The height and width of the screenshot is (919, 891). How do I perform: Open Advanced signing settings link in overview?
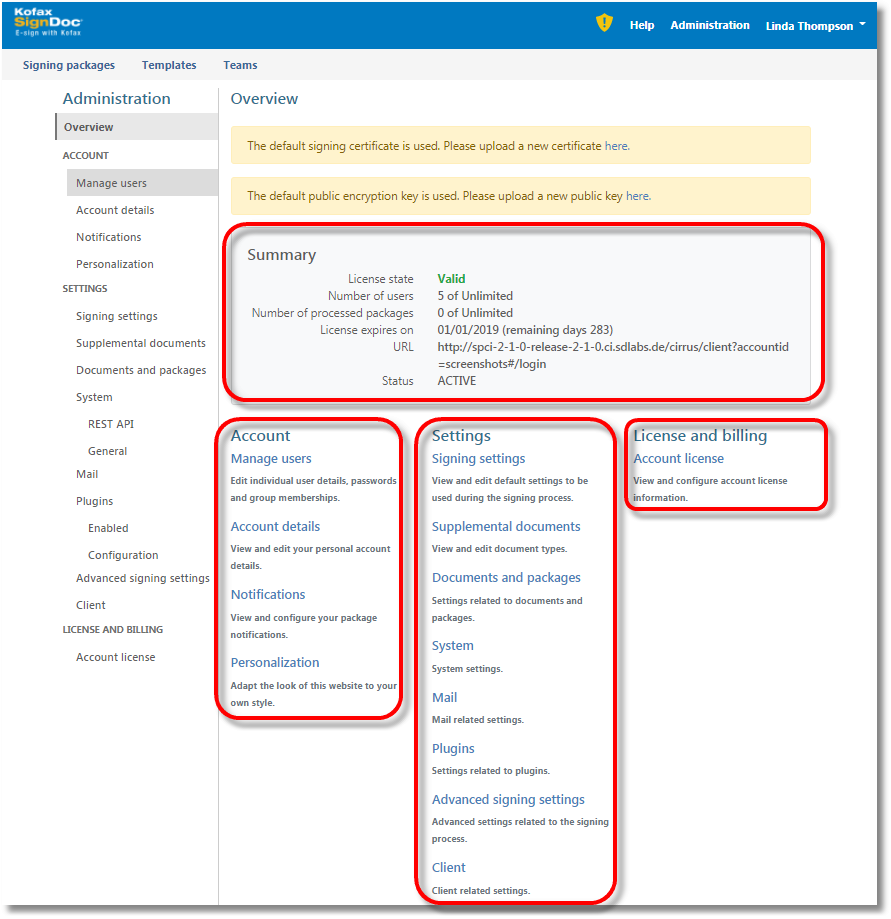click(508, 800)
